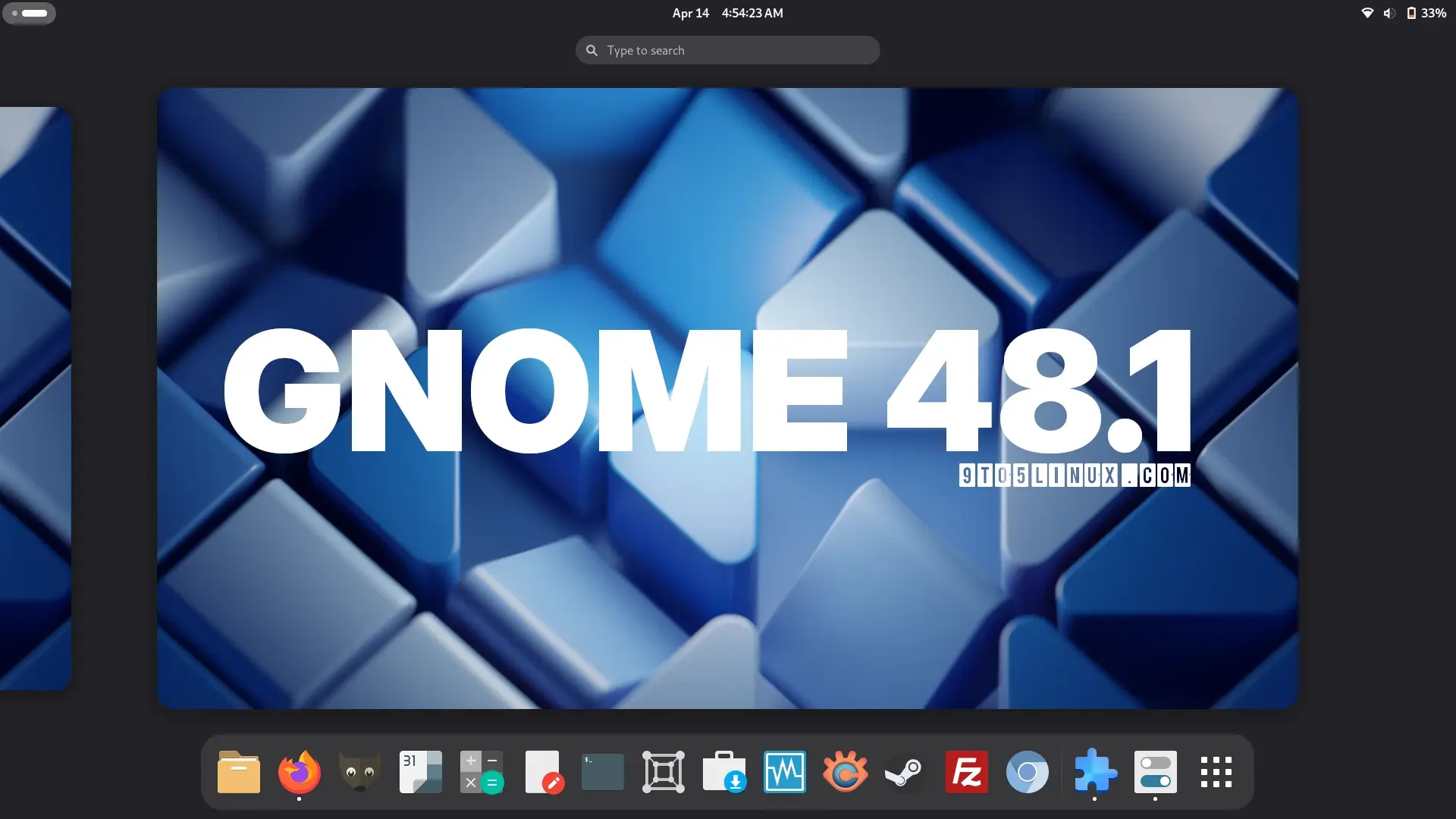
Task: Open the GNOME Extensions app
Action: point(1095,772)
